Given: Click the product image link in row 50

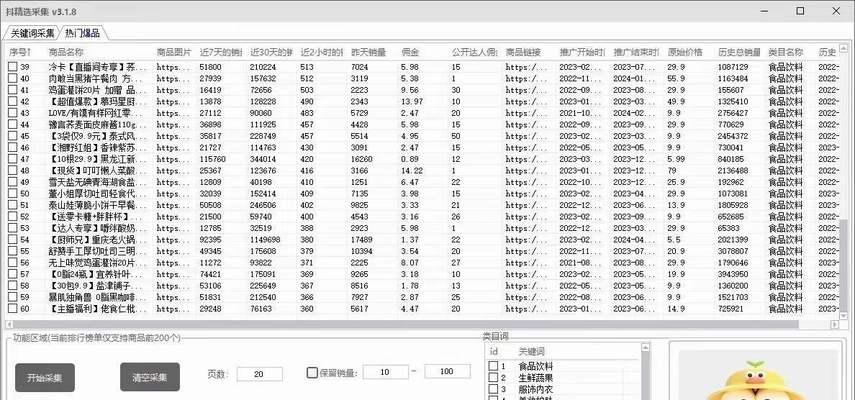Looking at the screenshot, I should (x=173, y=193).
